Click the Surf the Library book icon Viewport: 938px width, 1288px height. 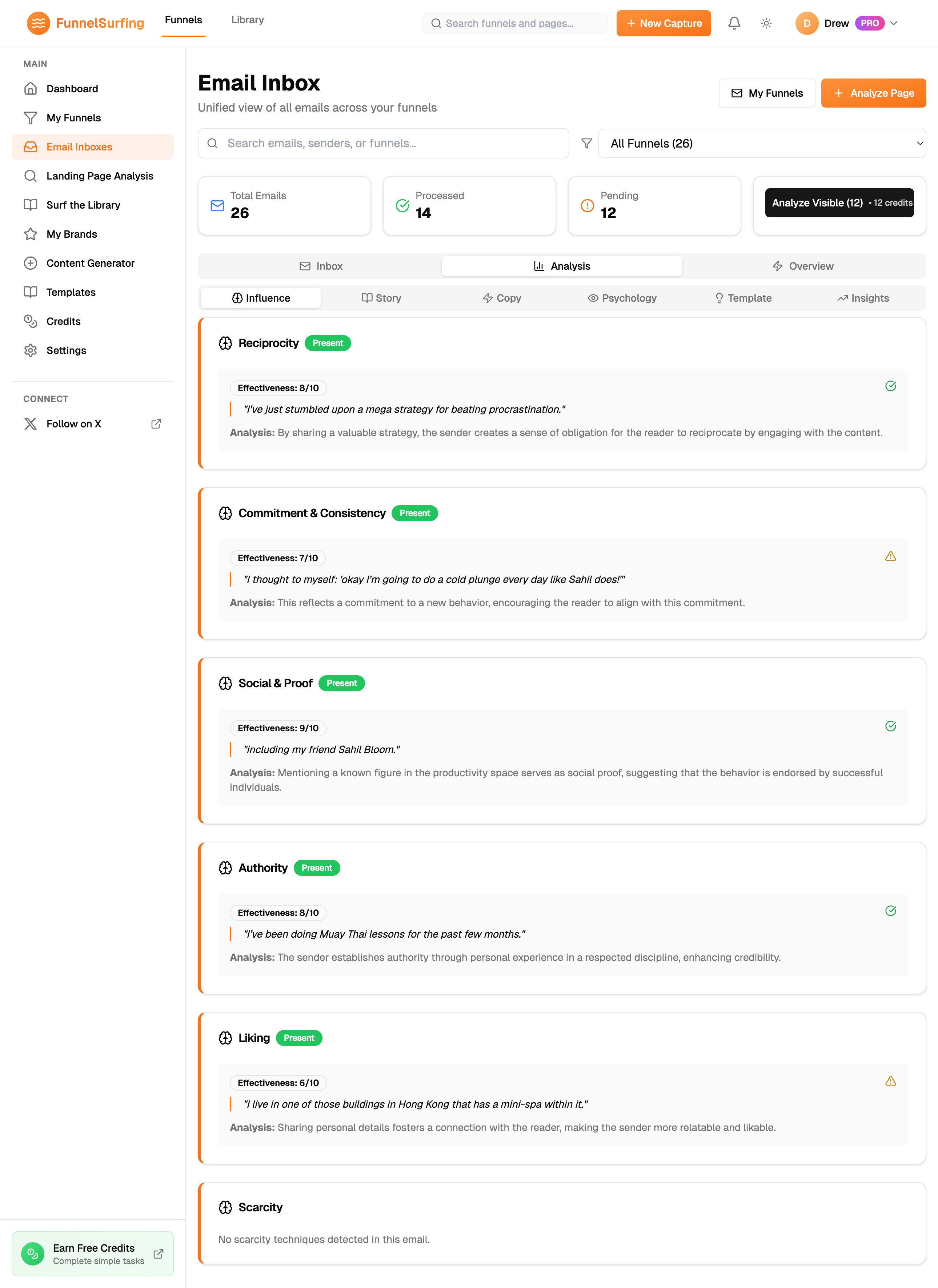pos(31,205)
